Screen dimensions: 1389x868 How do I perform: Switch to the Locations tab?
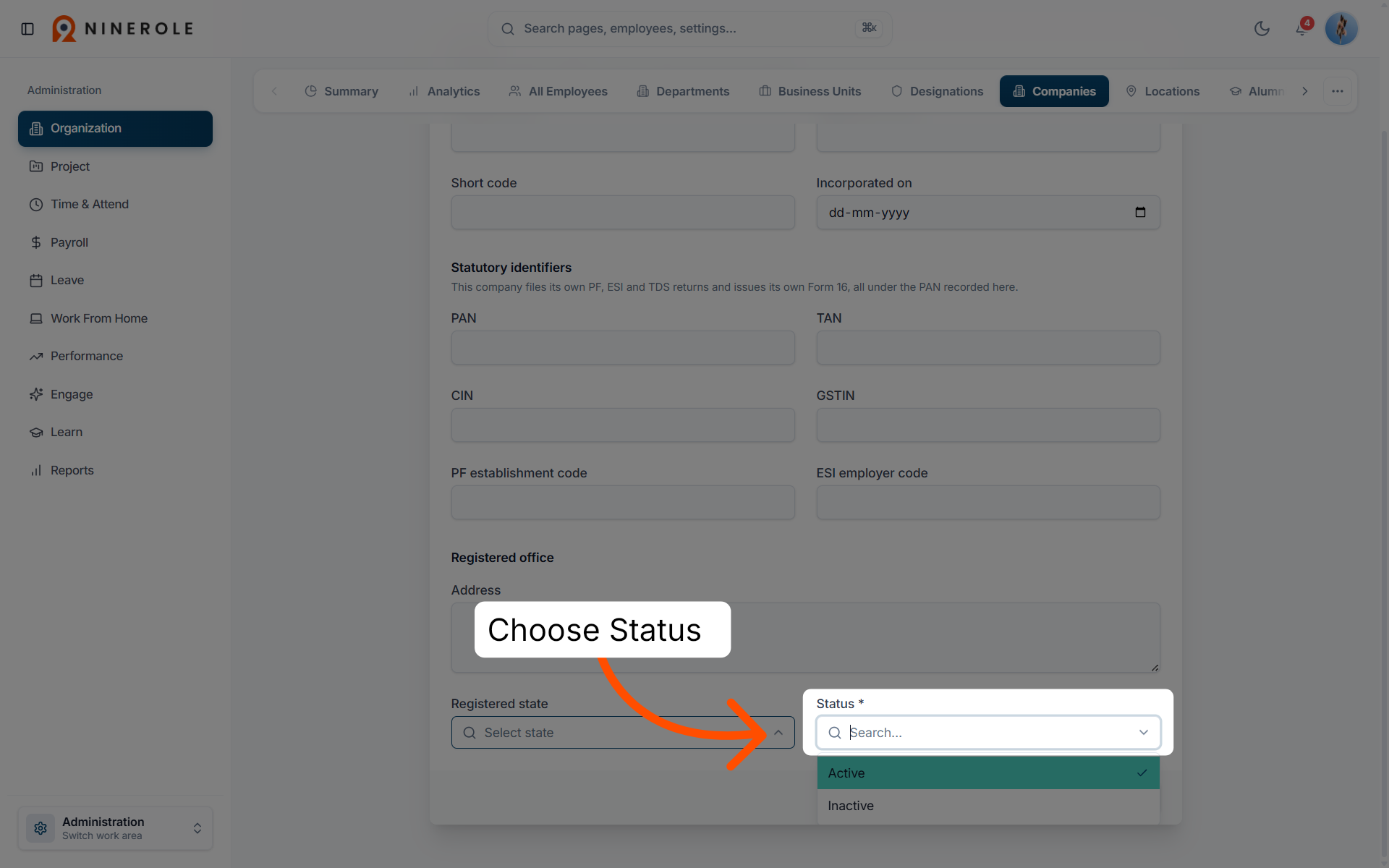(1163, 91)
